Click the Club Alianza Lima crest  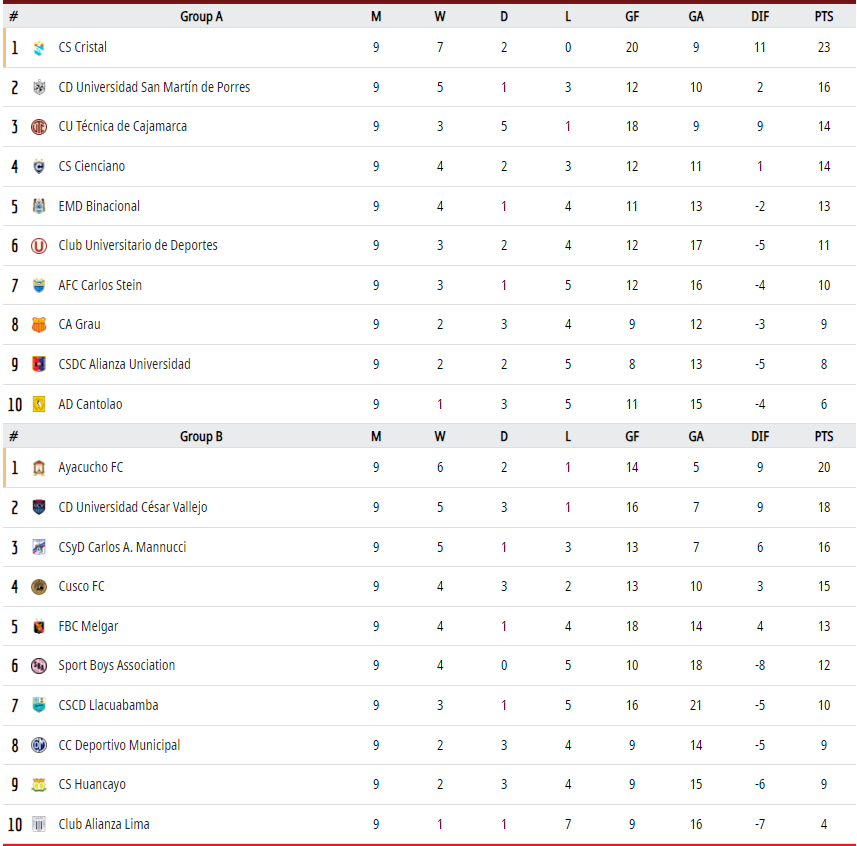(39, 824)
